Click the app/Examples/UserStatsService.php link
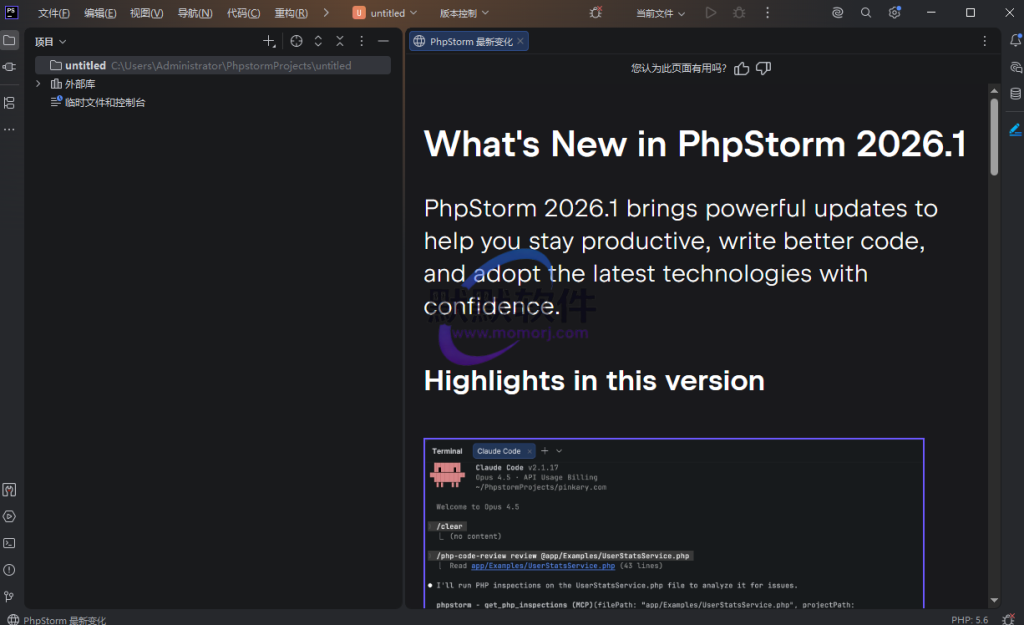The width and height of the screenshot is (1024, 625). pyautogui.click(x=543, y=566)
